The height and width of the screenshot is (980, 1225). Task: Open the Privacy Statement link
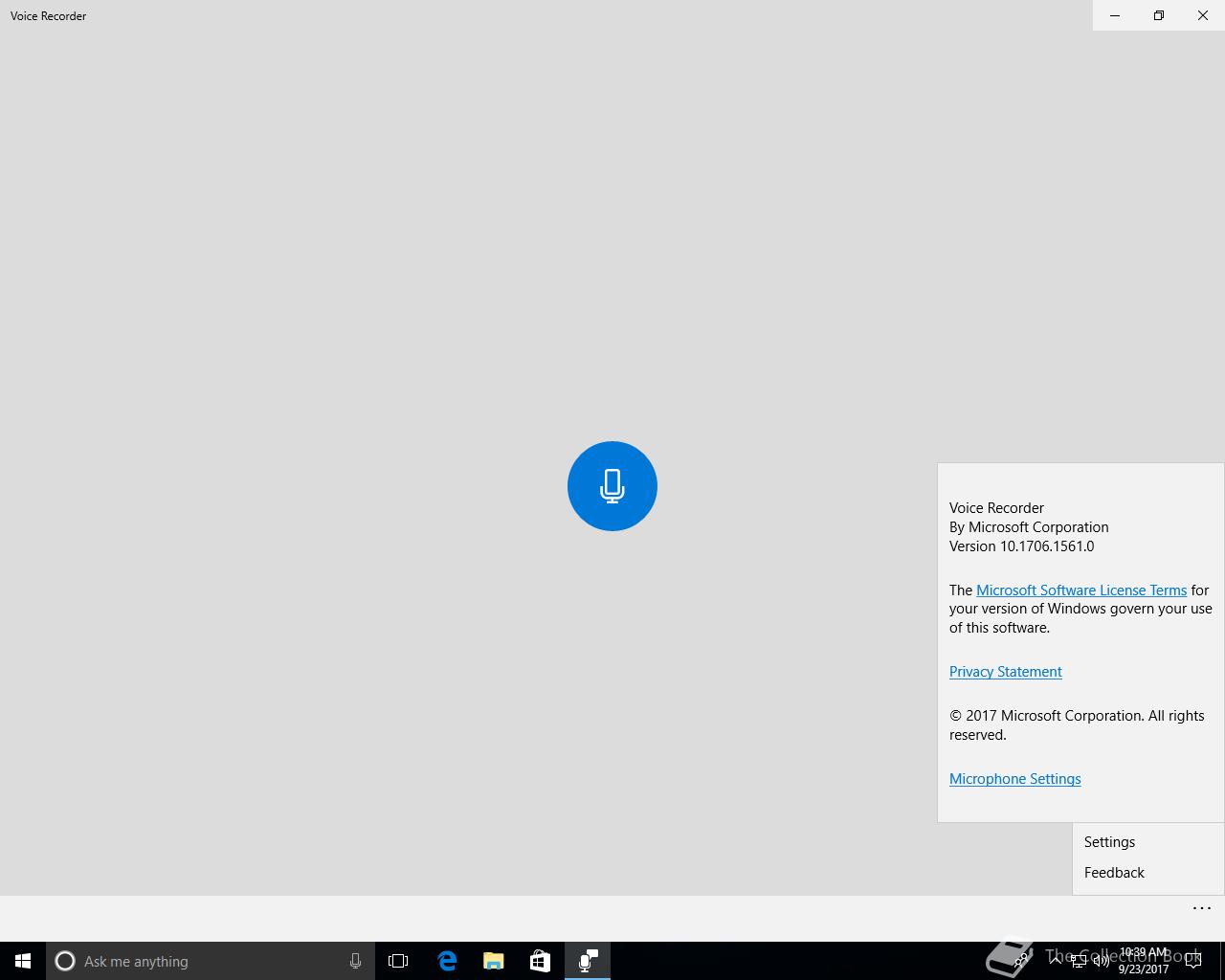1006,672
